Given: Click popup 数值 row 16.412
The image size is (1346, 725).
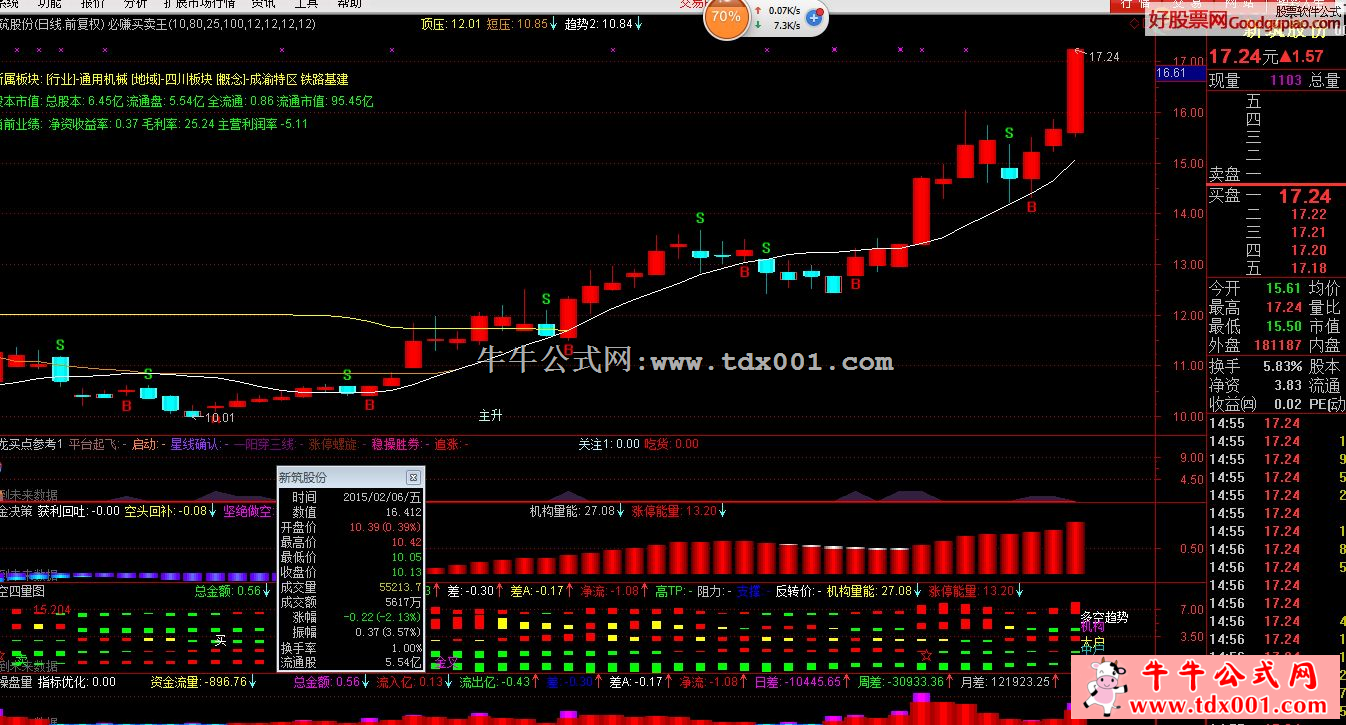Looking at the screenshot, I should [x=351, y=511].
